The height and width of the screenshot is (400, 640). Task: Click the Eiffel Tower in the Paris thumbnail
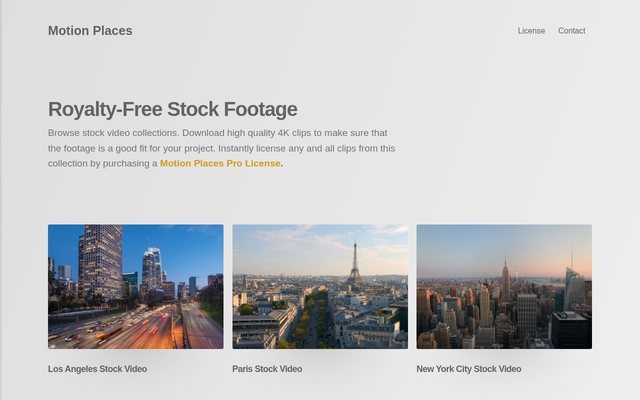354,263
